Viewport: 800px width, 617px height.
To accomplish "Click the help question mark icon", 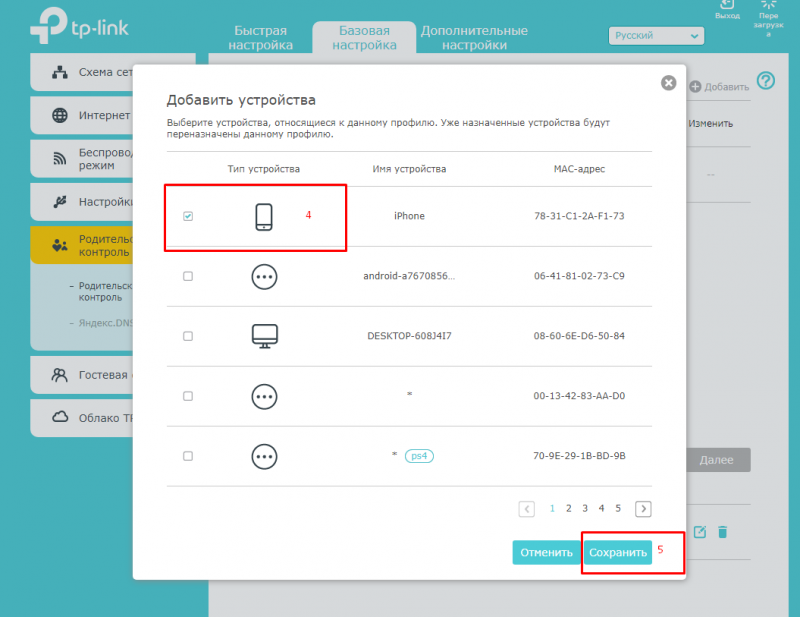I will [x=766, y=81].
